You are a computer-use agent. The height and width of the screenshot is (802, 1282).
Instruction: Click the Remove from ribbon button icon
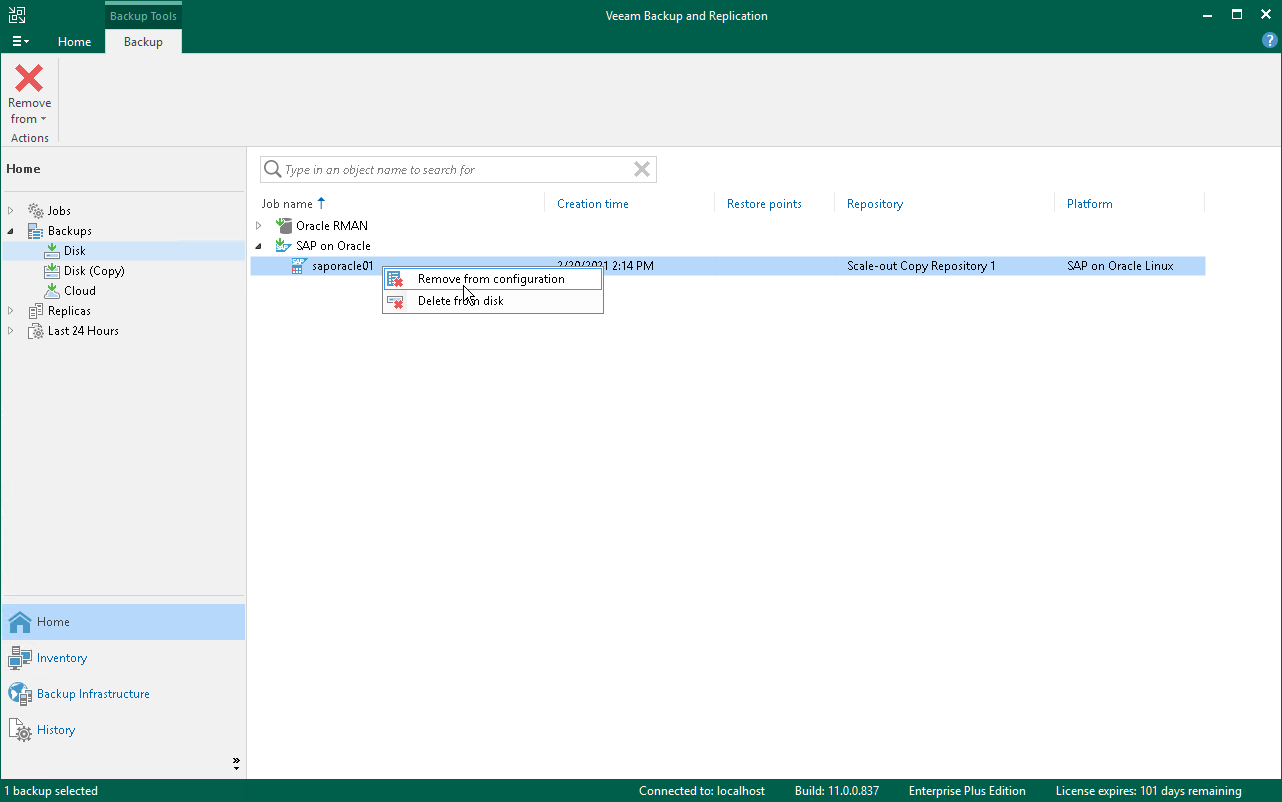click(30, 78)
